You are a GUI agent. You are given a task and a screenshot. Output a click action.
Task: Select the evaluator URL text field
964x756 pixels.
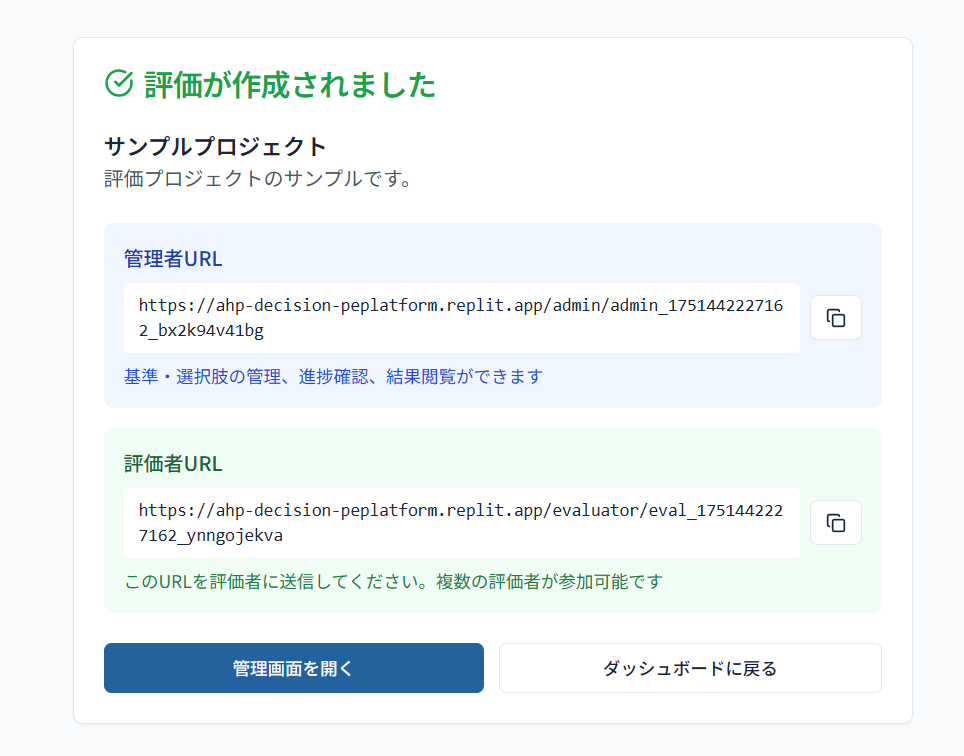point(462,523)
